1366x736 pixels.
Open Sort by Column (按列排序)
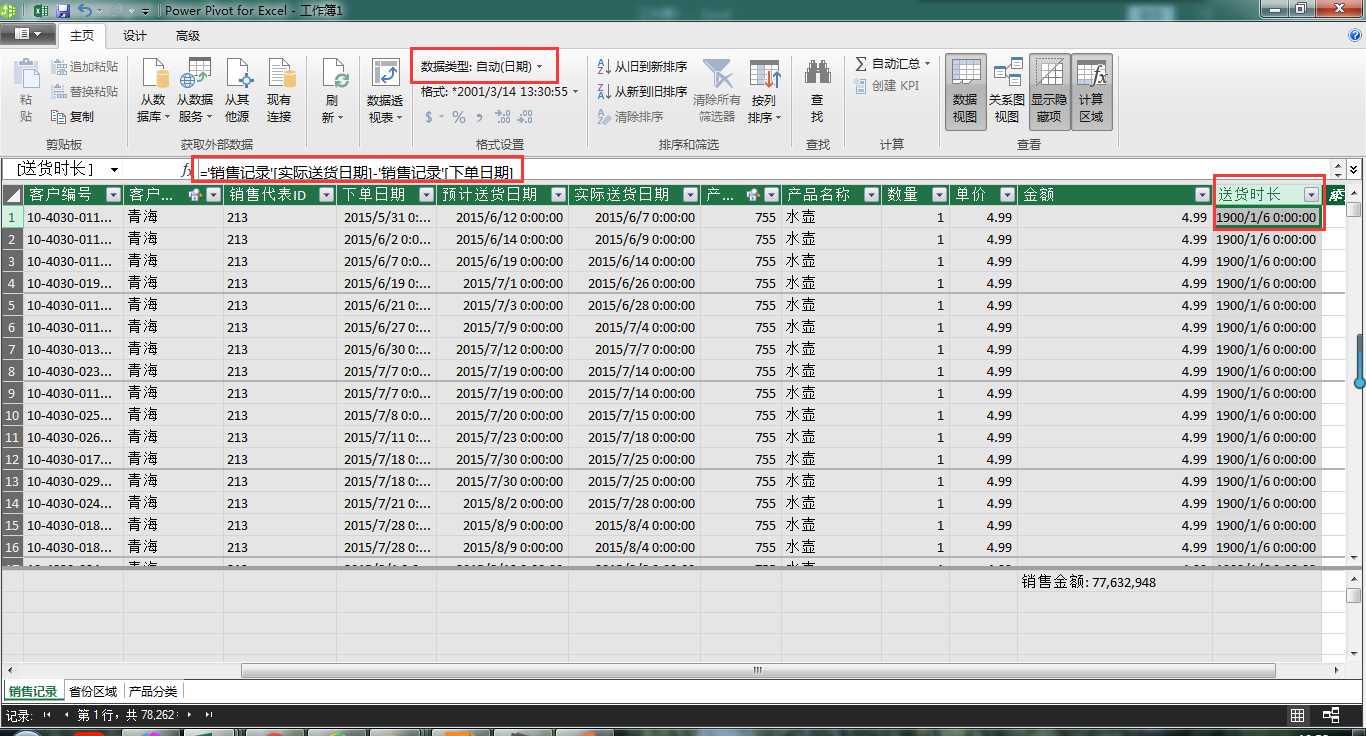click(x=764, y=91)
